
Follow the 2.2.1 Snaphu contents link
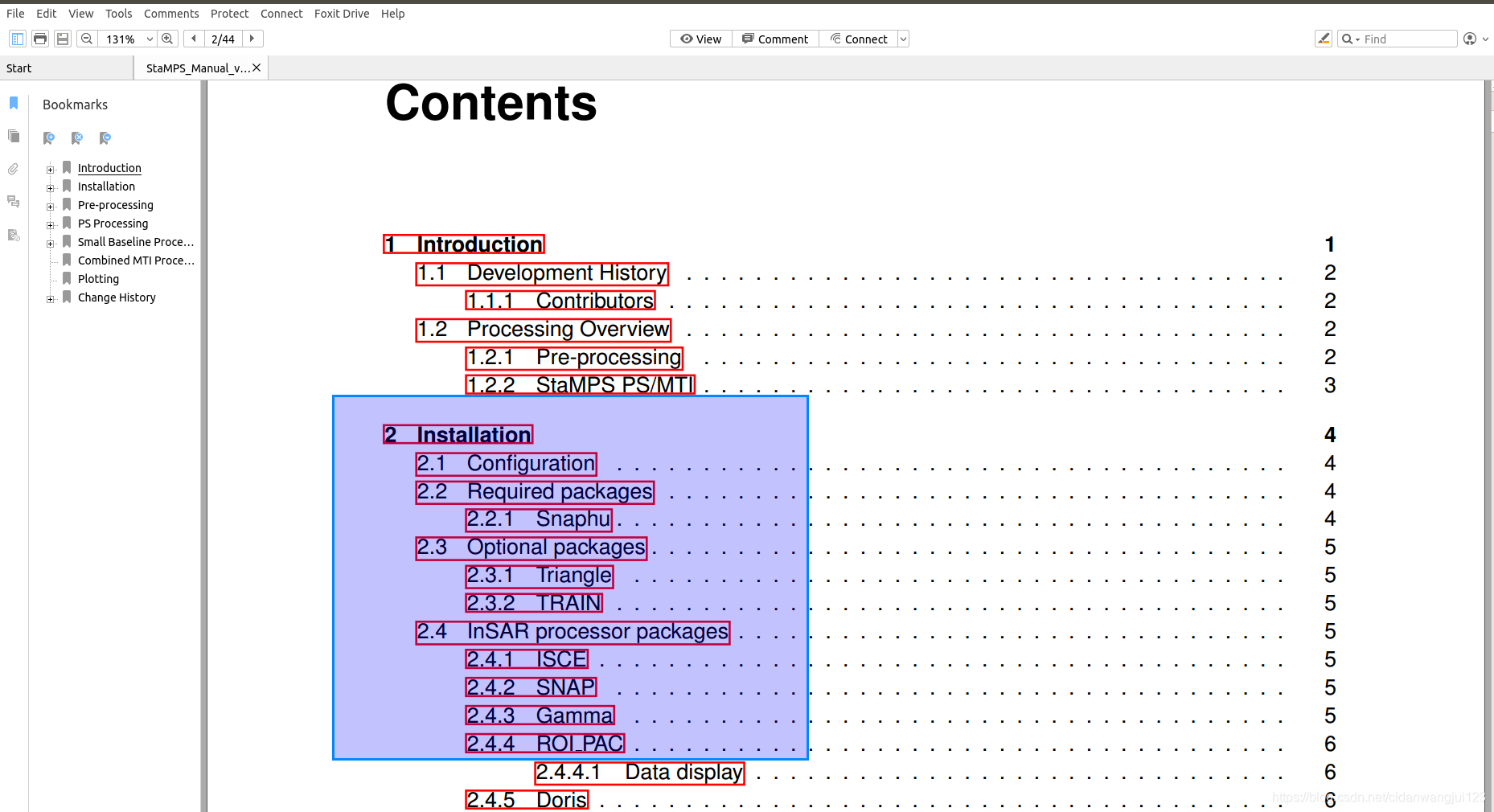(x=539, y=519)
